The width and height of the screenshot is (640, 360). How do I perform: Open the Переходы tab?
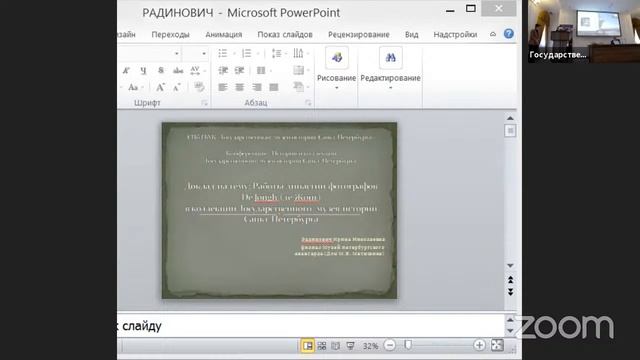pyautogui.click(x=170, y=35)
